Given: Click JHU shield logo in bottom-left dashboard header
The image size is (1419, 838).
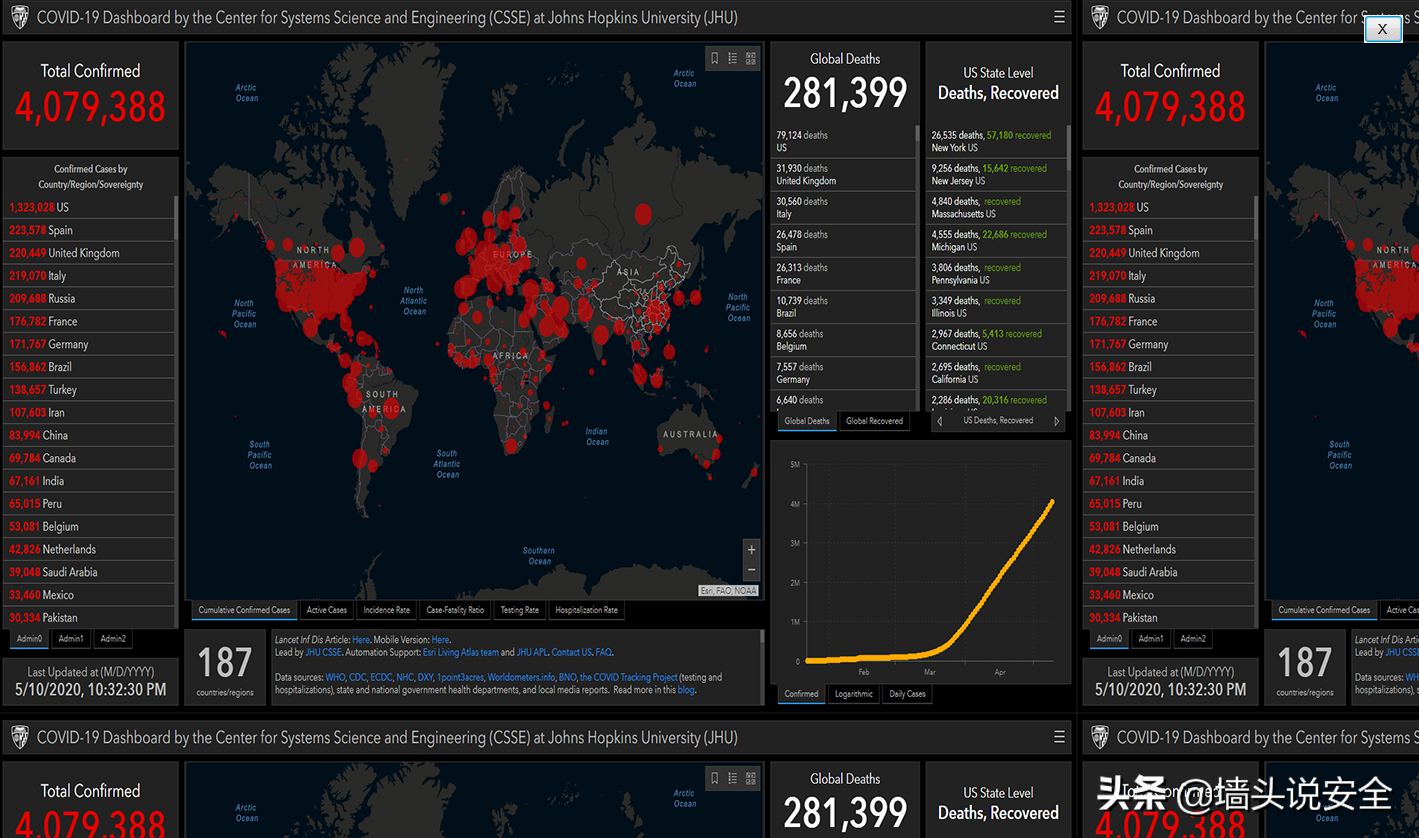Looking at the screenshot, I should [x=19, y=738].
